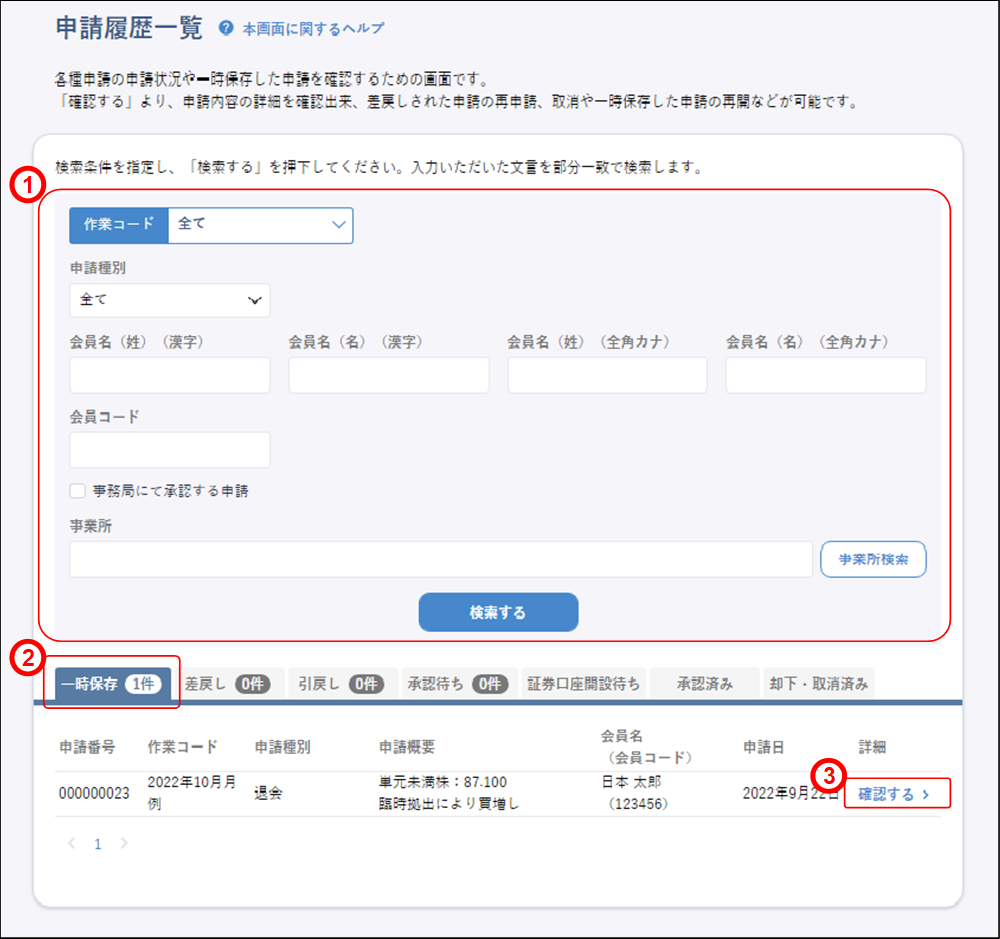Click the previous page arrow in pagination
This screenshot has width=1000, height=939.
(71, 844)
